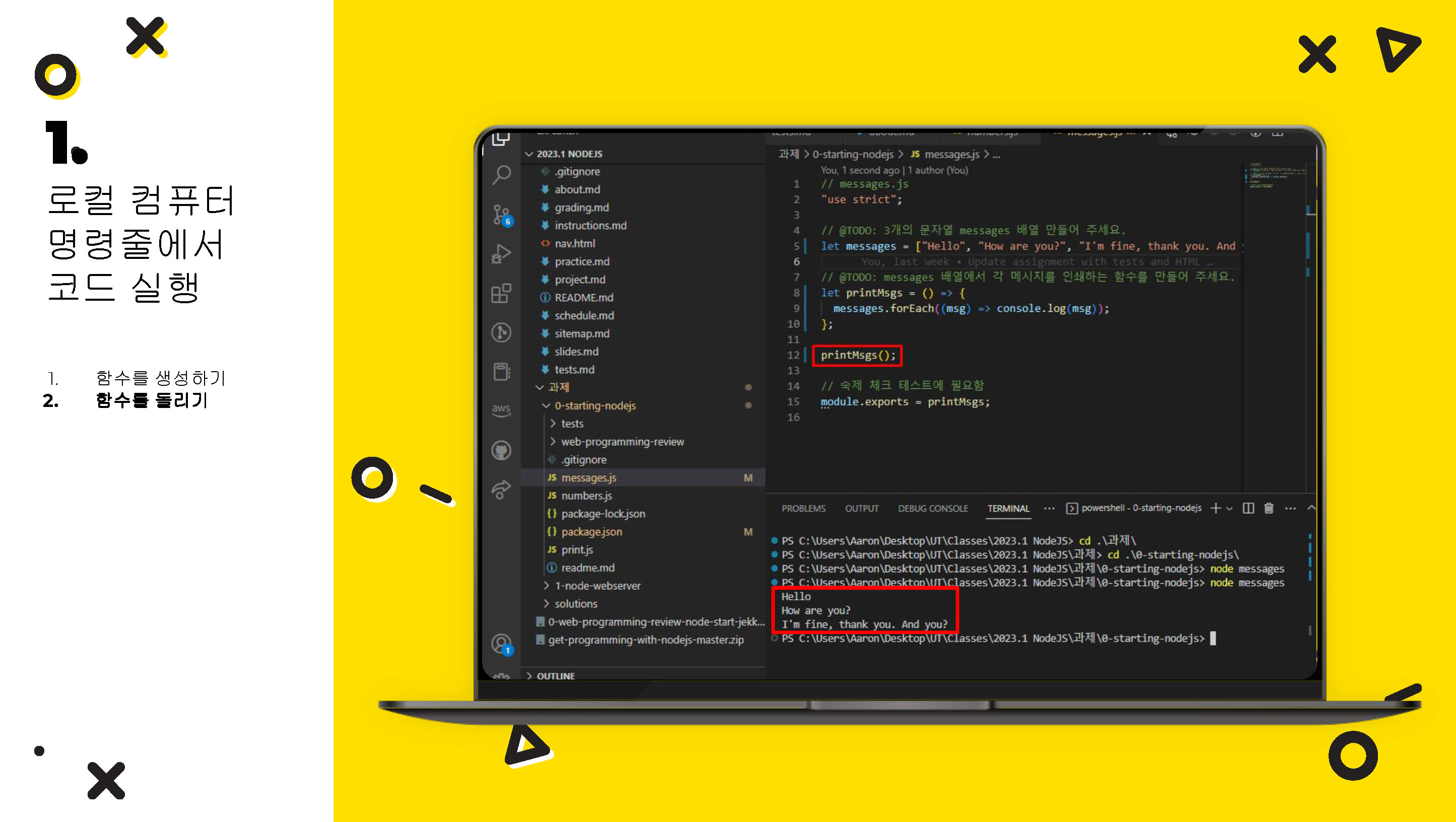
Task: Switch to the DEBUG CONSOLE tab
Action: pyautogui.click(x=933, y=508)
